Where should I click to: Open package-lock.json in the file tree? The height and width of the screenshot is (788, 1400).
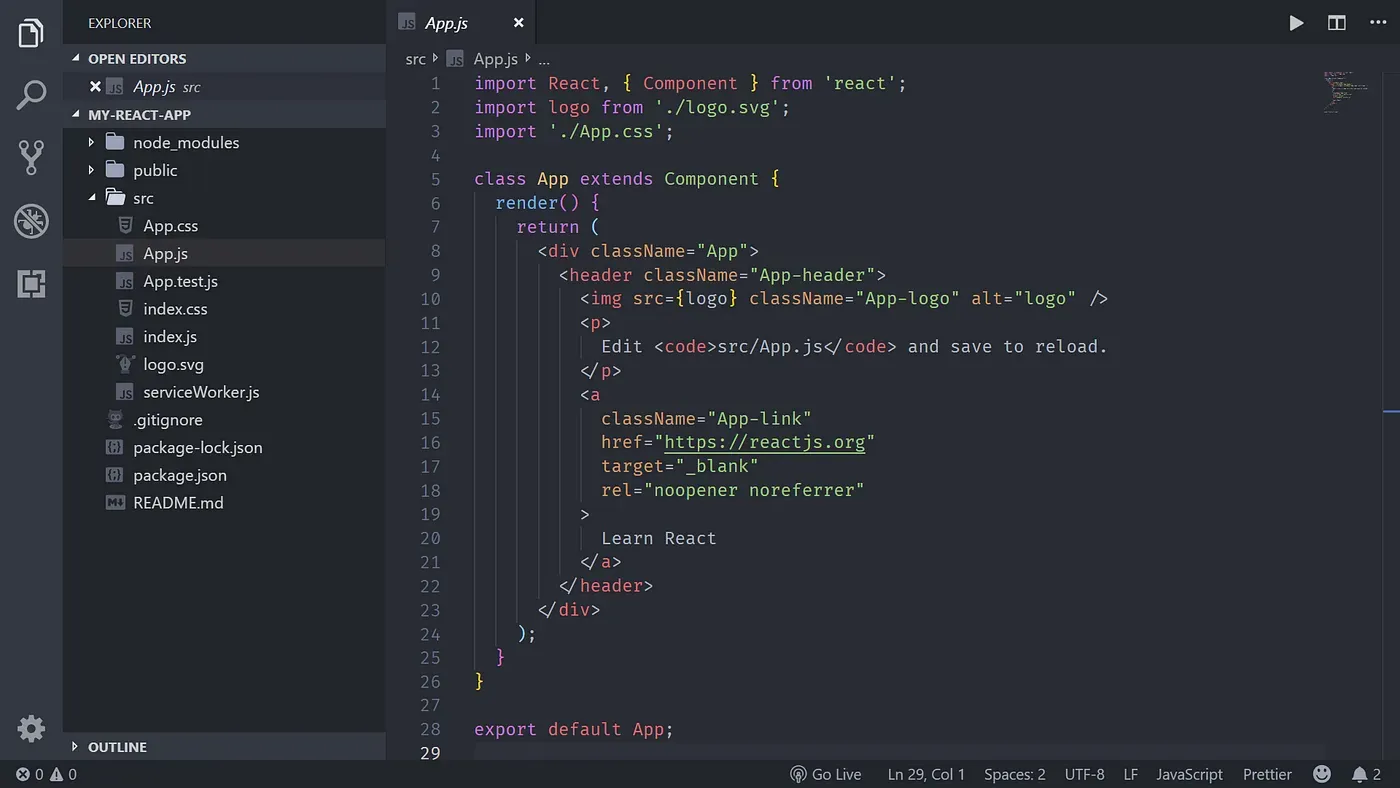tap(197, 448)
